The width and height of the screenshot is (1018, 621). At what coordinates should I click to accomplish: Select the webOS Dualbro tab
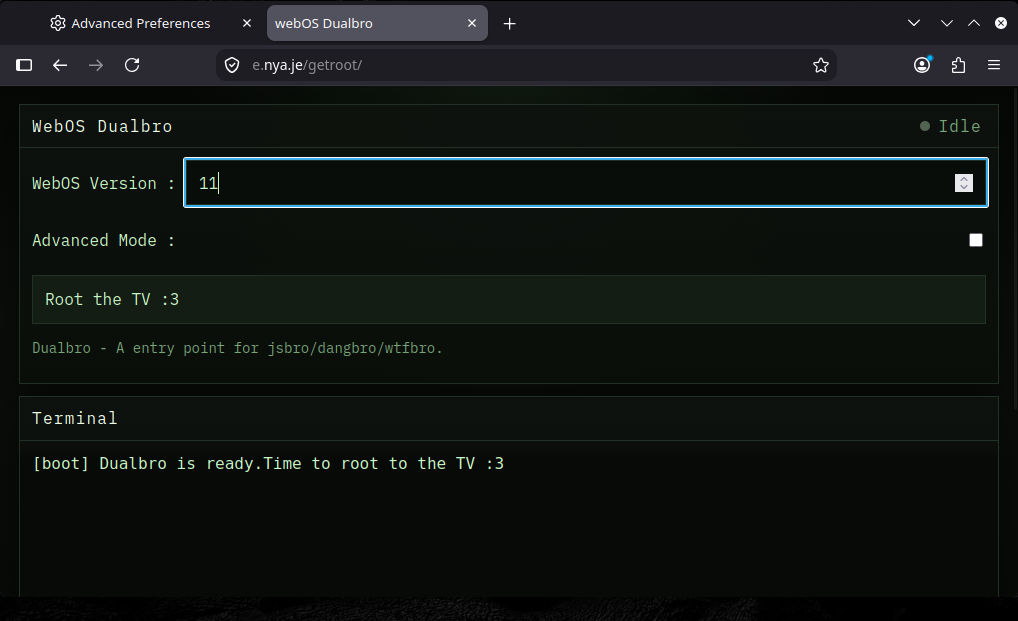point(377,23)
